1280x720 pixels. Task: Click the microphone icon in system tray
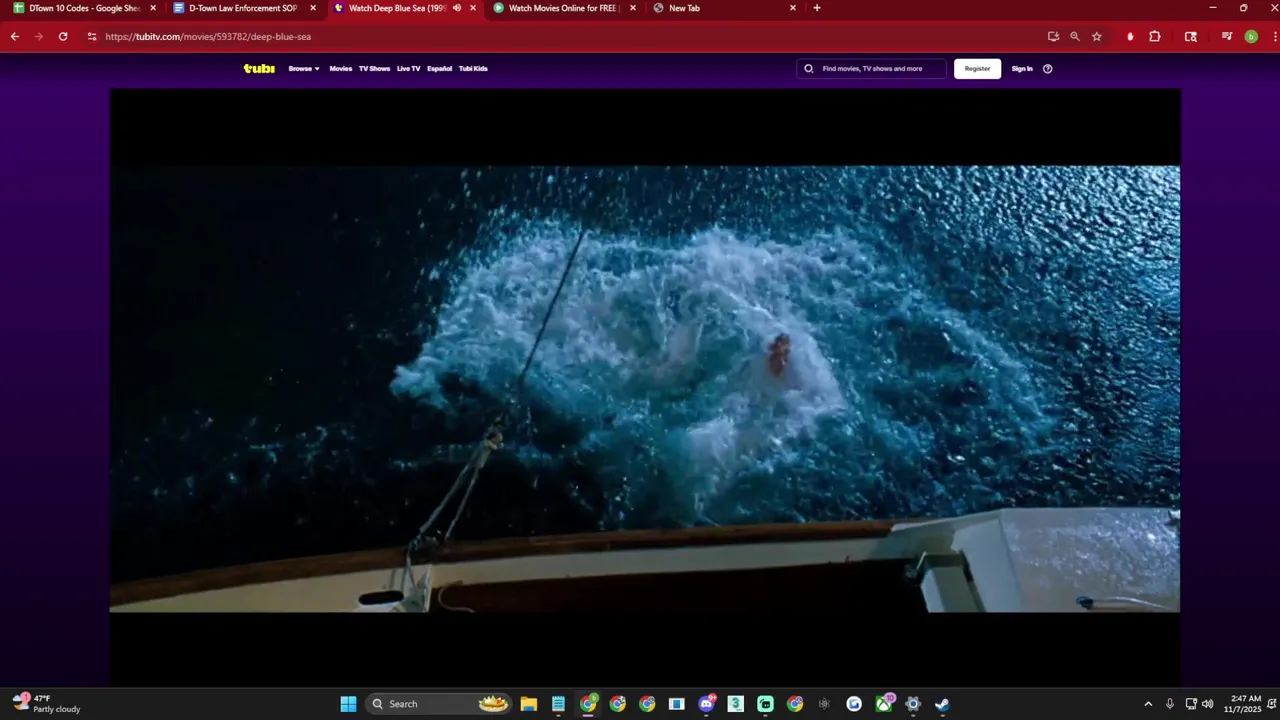(x=1170, y=704)
